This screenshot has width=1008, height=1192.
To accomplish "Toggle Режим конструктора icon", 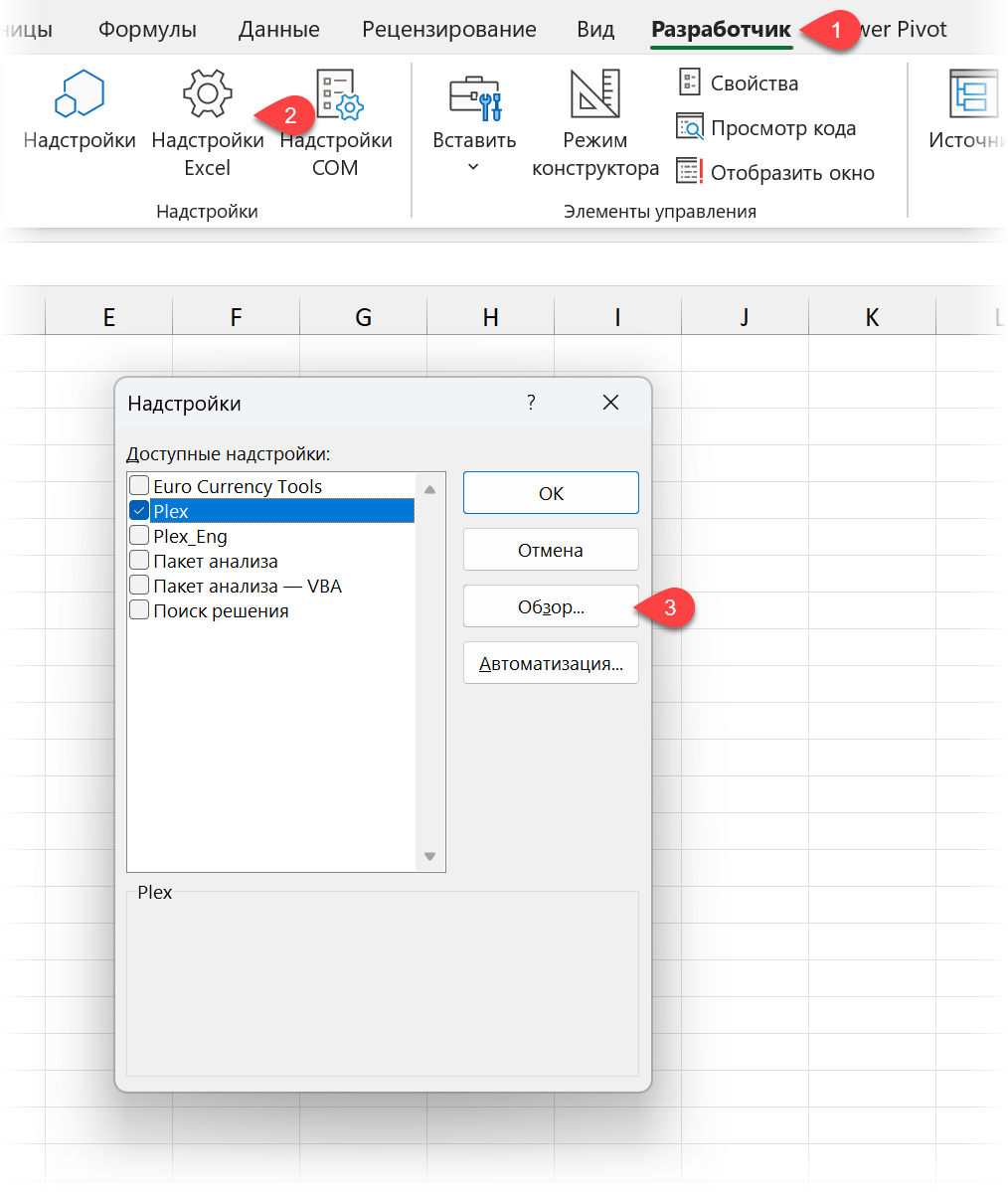I will (594, 94).
